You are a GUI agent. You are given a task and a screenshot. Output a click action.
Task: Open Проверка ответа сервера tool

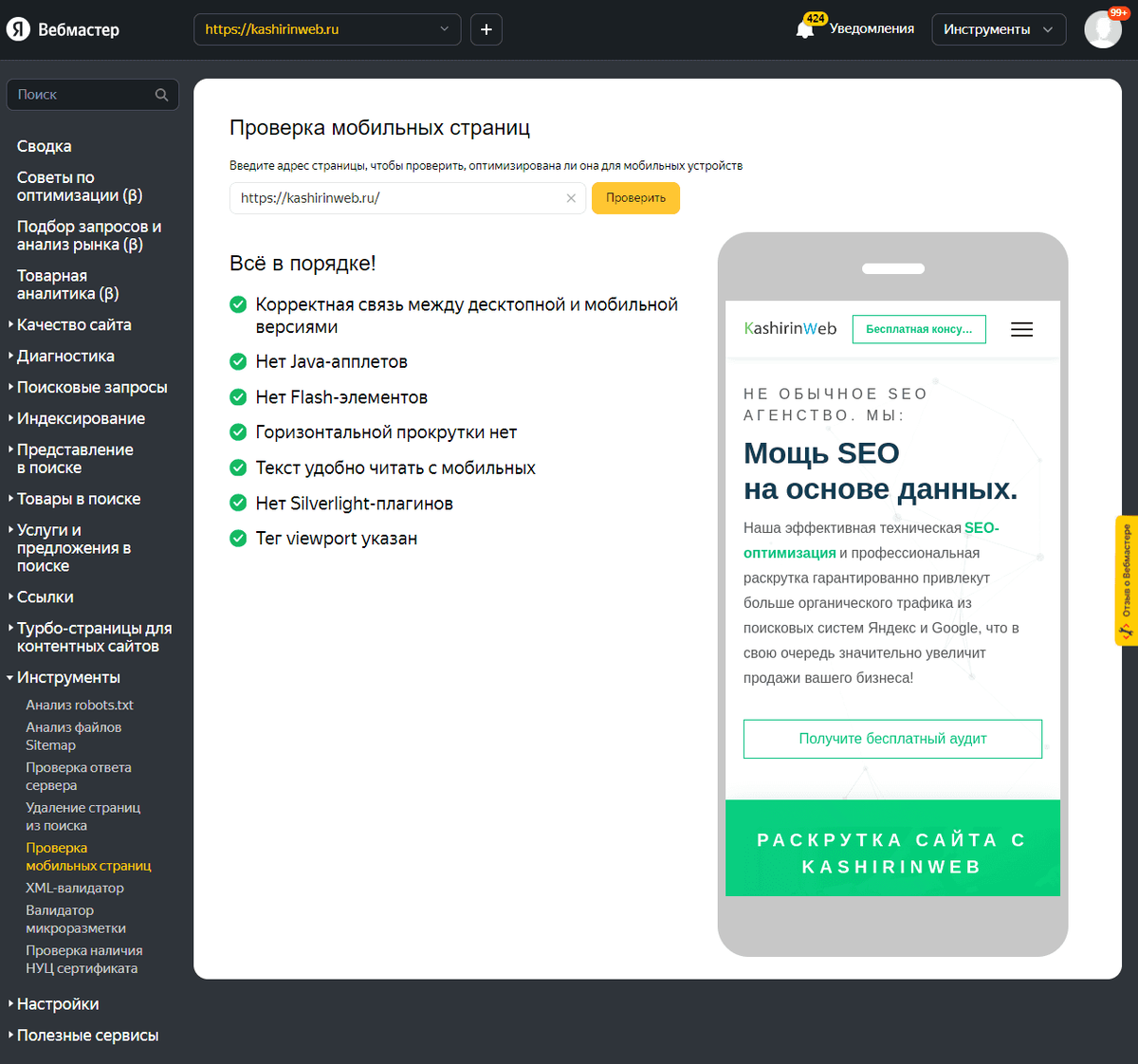[x=79, y=777]
